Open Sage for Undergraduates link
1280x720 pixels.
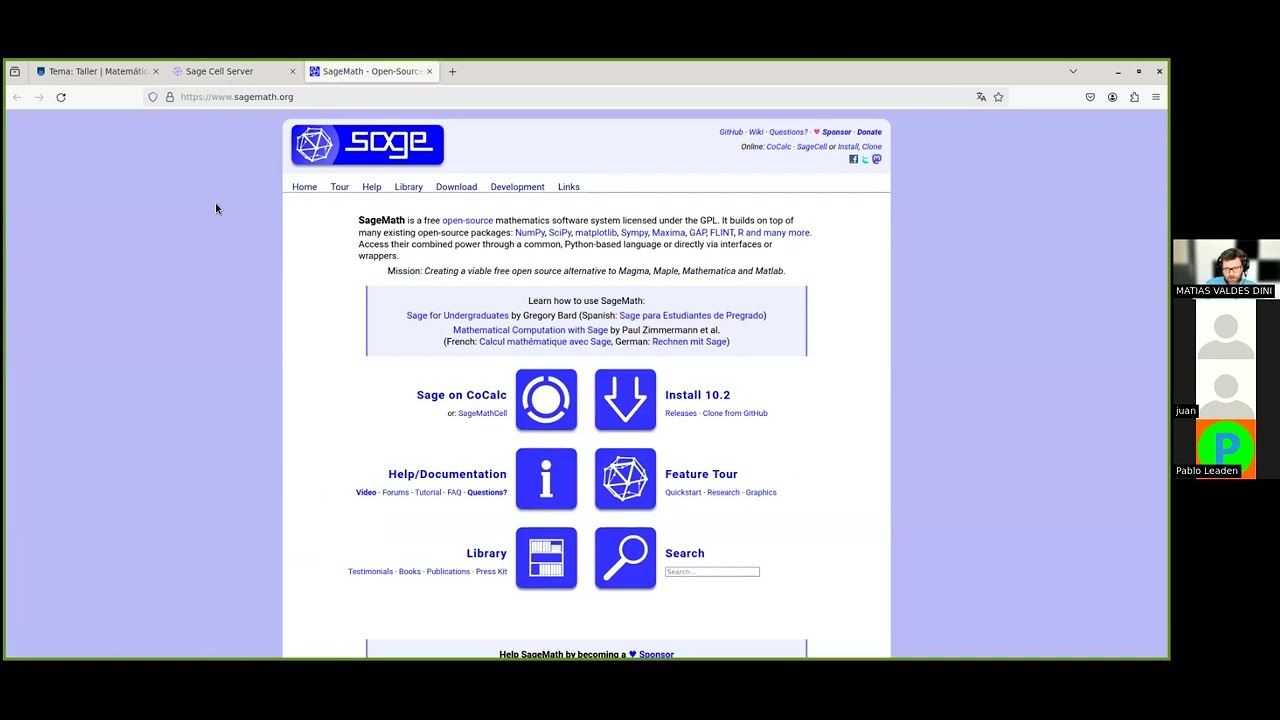pos(457,316)
